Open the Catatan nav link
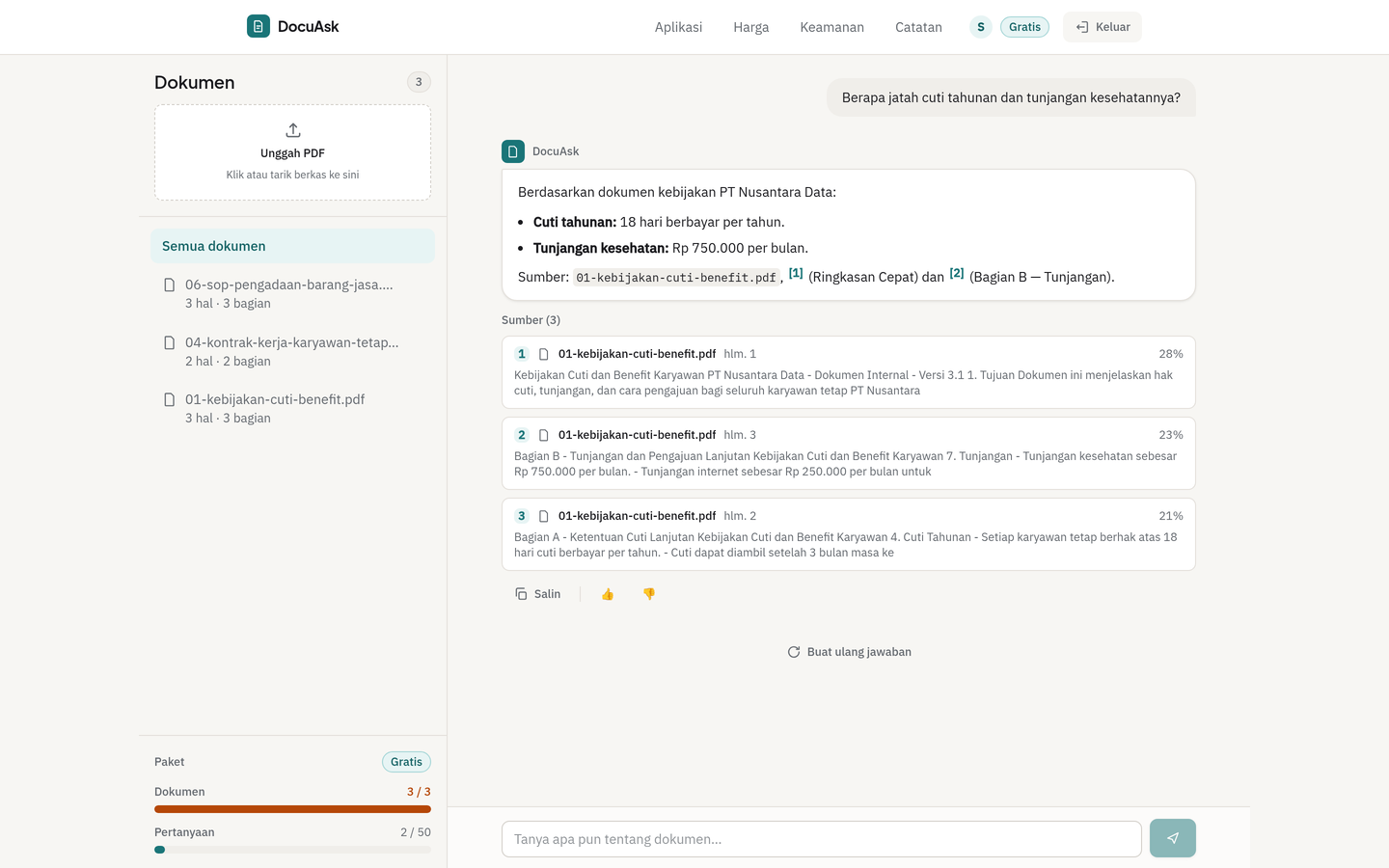Screen dimensions: 1389x868 point(918,27)
